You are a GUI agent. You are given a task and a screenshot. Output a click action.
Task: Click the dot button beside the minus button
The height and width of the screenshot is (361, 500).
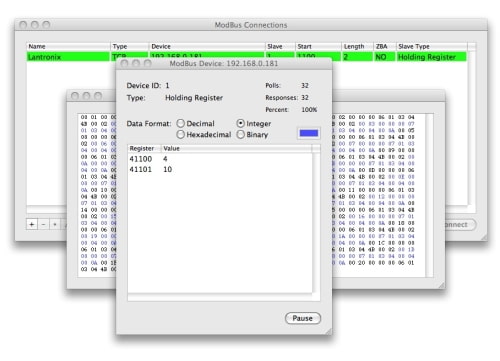55,225
